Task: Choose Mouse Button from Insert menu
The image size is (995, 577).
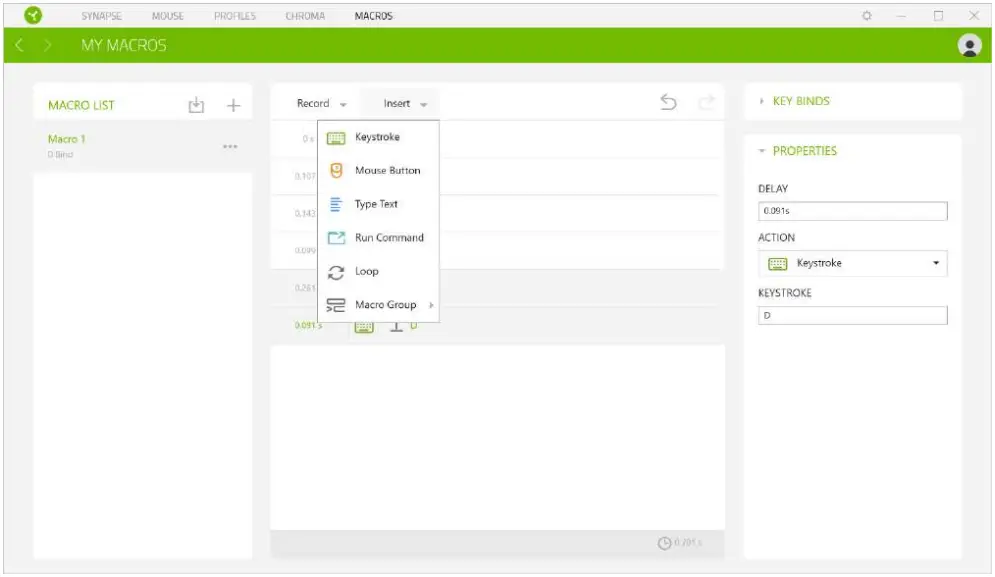Action: (x=378, y=171)
